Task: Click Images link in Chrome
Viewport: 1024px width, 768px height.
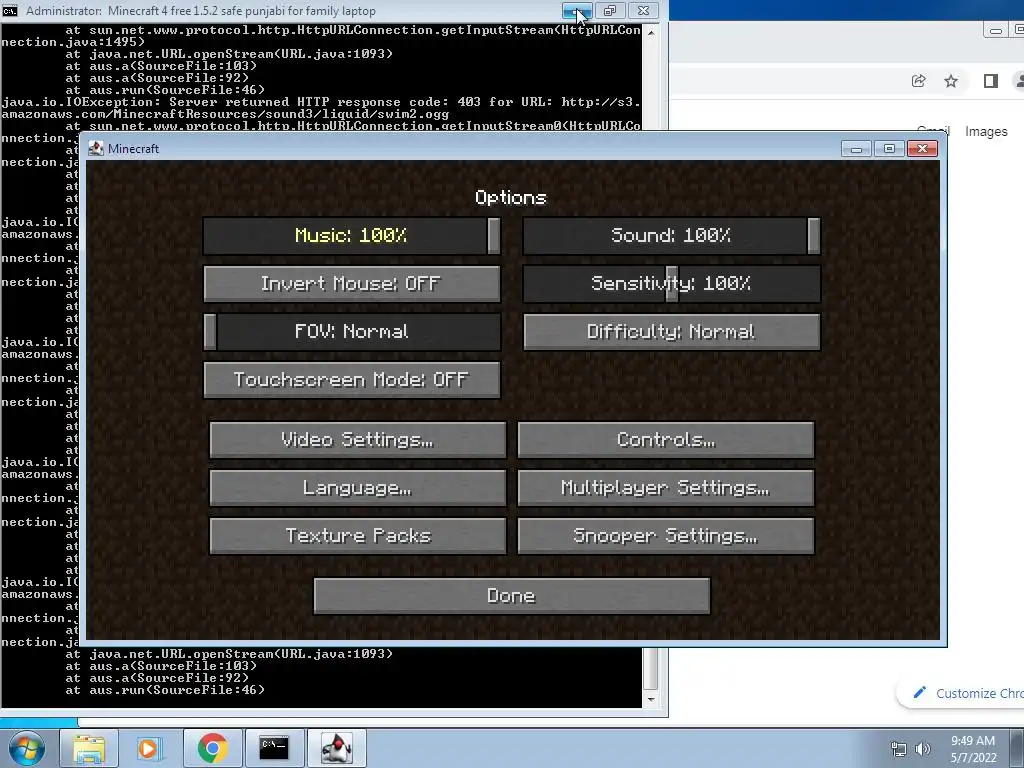Action: (986, 132)
